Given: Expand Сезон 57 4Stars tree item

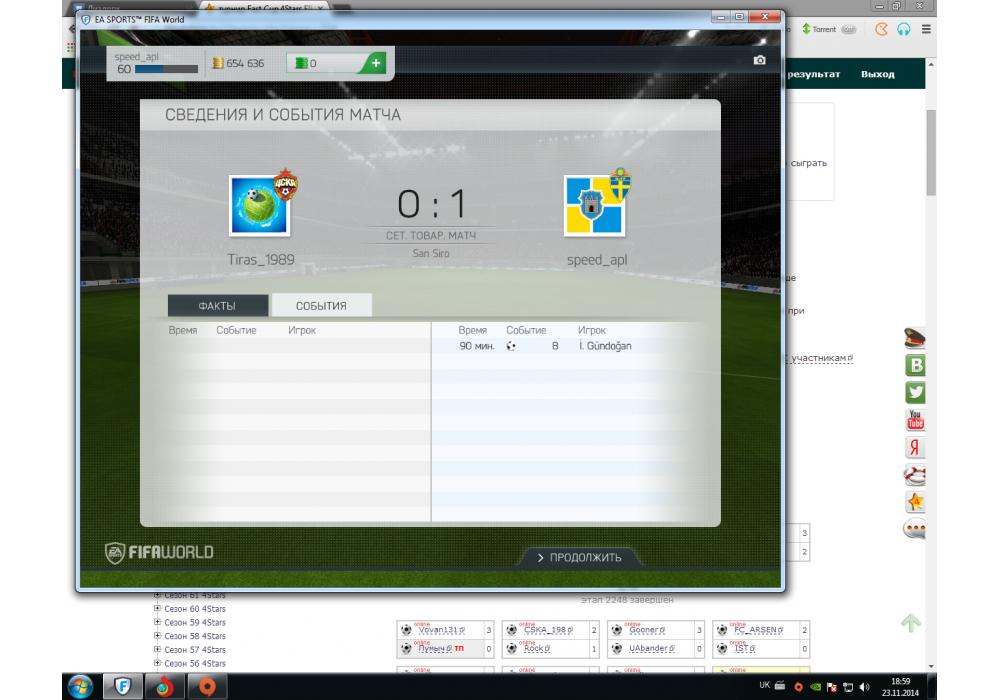Looking at the screenshot, I should pyautogui.click(x=157, y=649).
